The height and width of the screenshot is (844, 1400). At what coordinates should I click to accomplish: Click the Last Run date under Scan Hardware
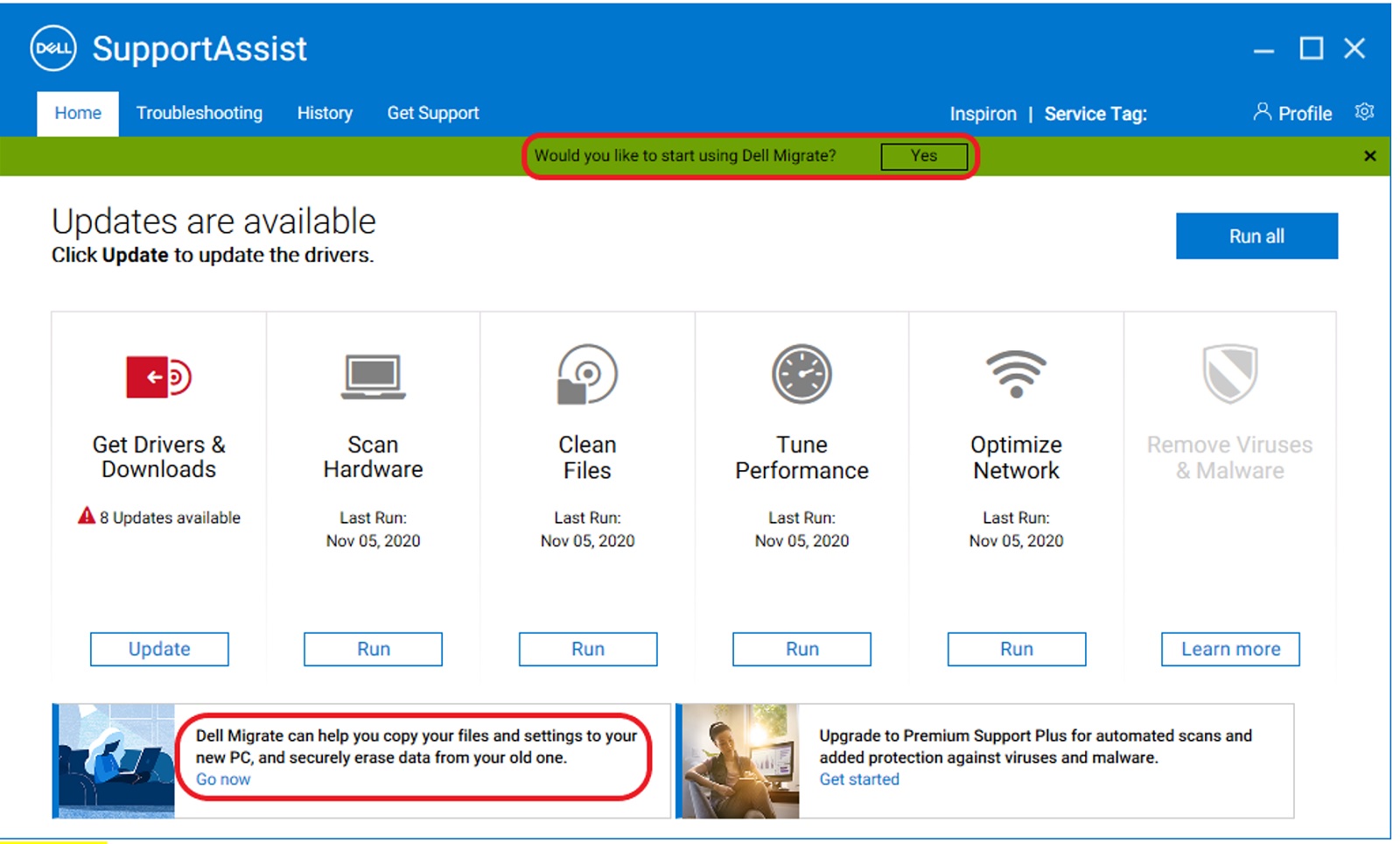click(x=374, y=541)
